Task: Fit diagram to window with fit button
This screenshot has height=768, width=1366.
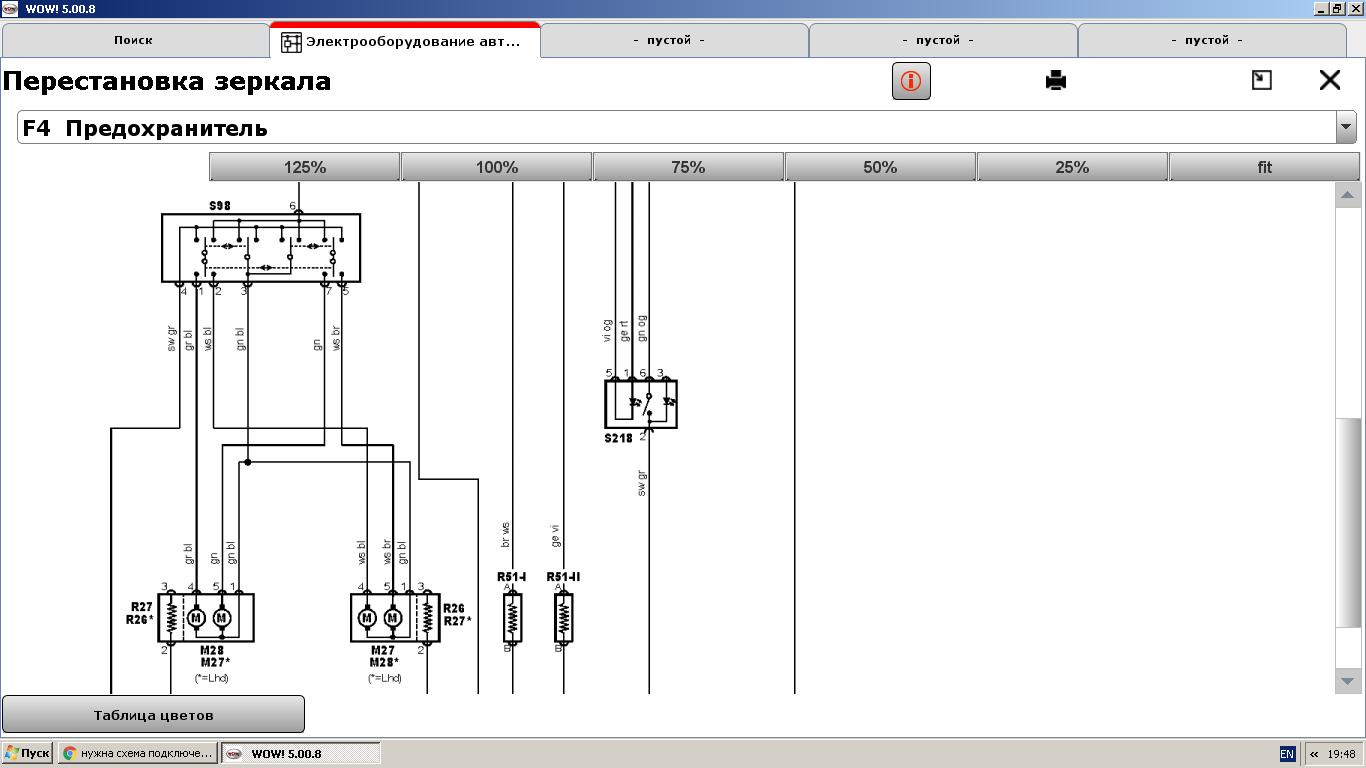Action: coord(1264,167)
